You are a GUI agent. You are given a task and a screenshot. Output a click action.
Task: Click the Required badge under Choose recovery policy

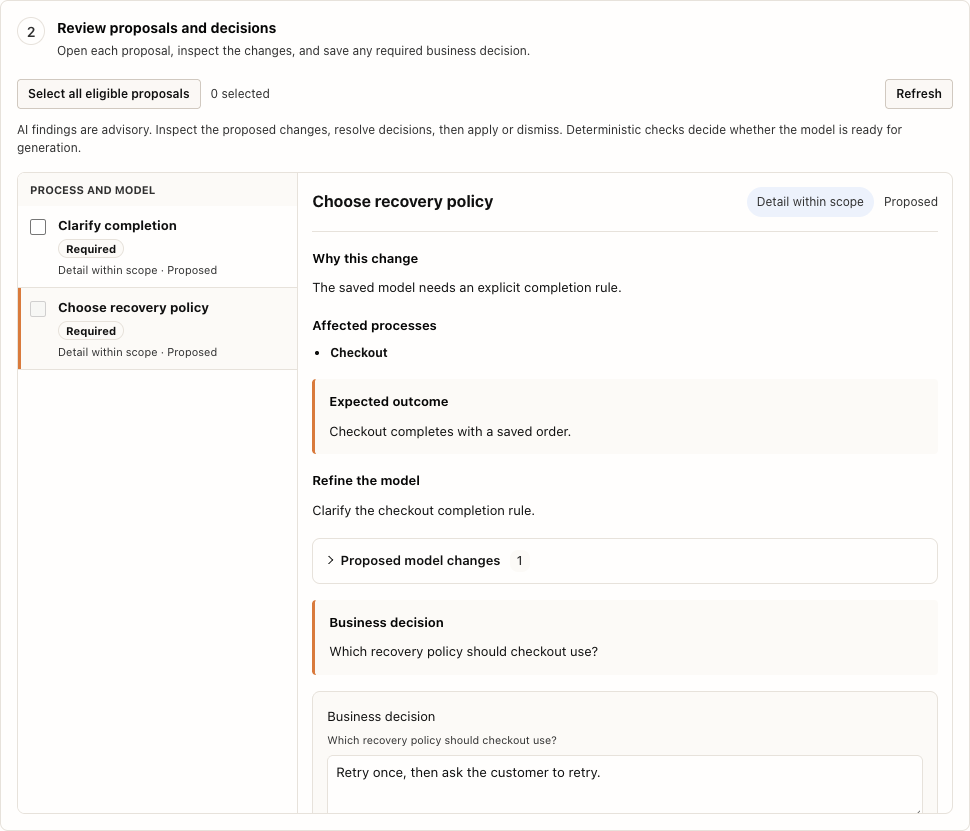click(91, 331)
